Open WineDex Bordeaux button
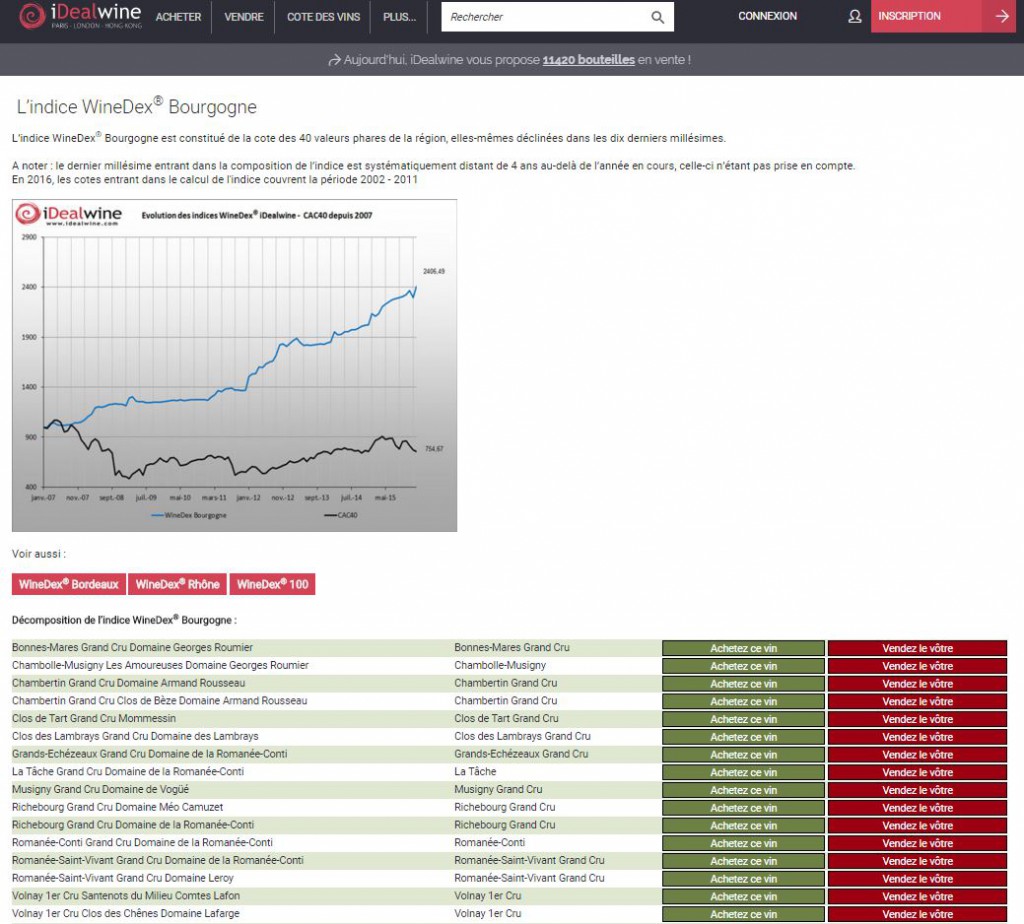This screenshot has width=1024, height=924. point(69,584)
